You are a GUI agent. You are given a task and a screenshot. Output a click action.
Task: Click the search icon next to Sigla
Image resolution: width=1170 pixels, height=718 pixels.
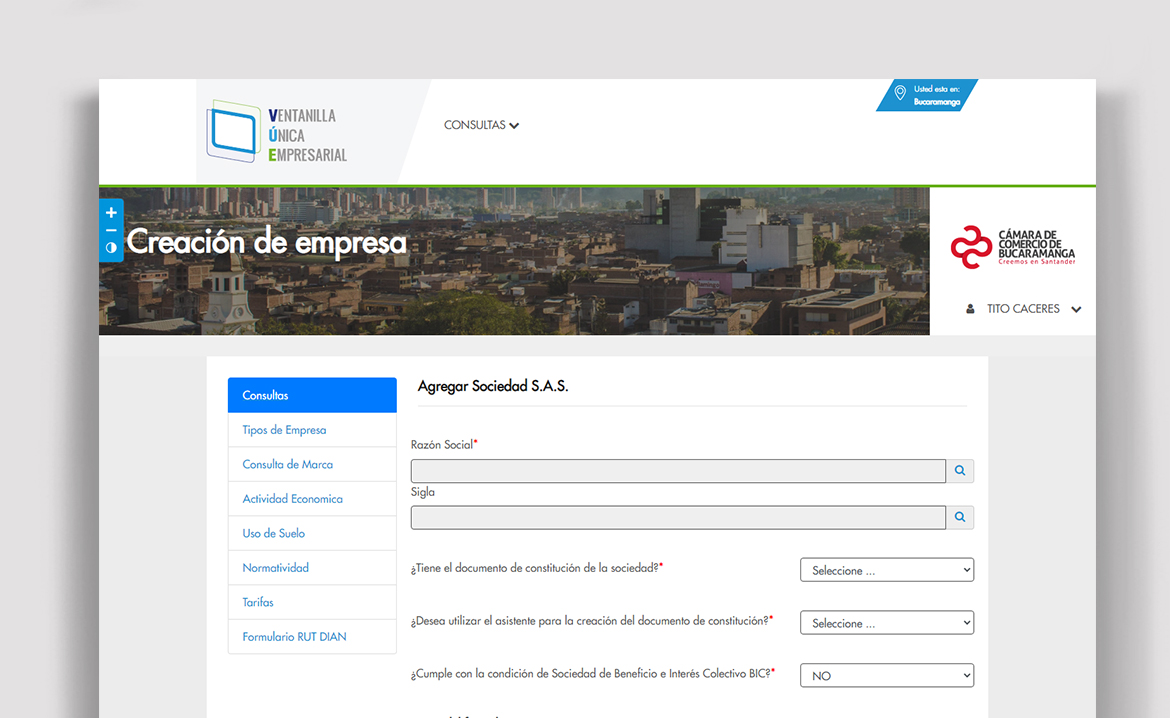(960, 517)
